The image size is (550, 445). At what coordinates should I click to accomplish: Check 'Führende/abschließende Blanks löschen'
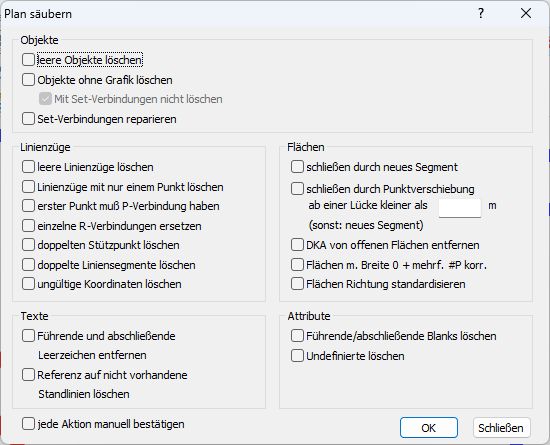click(x=297, y=336)
